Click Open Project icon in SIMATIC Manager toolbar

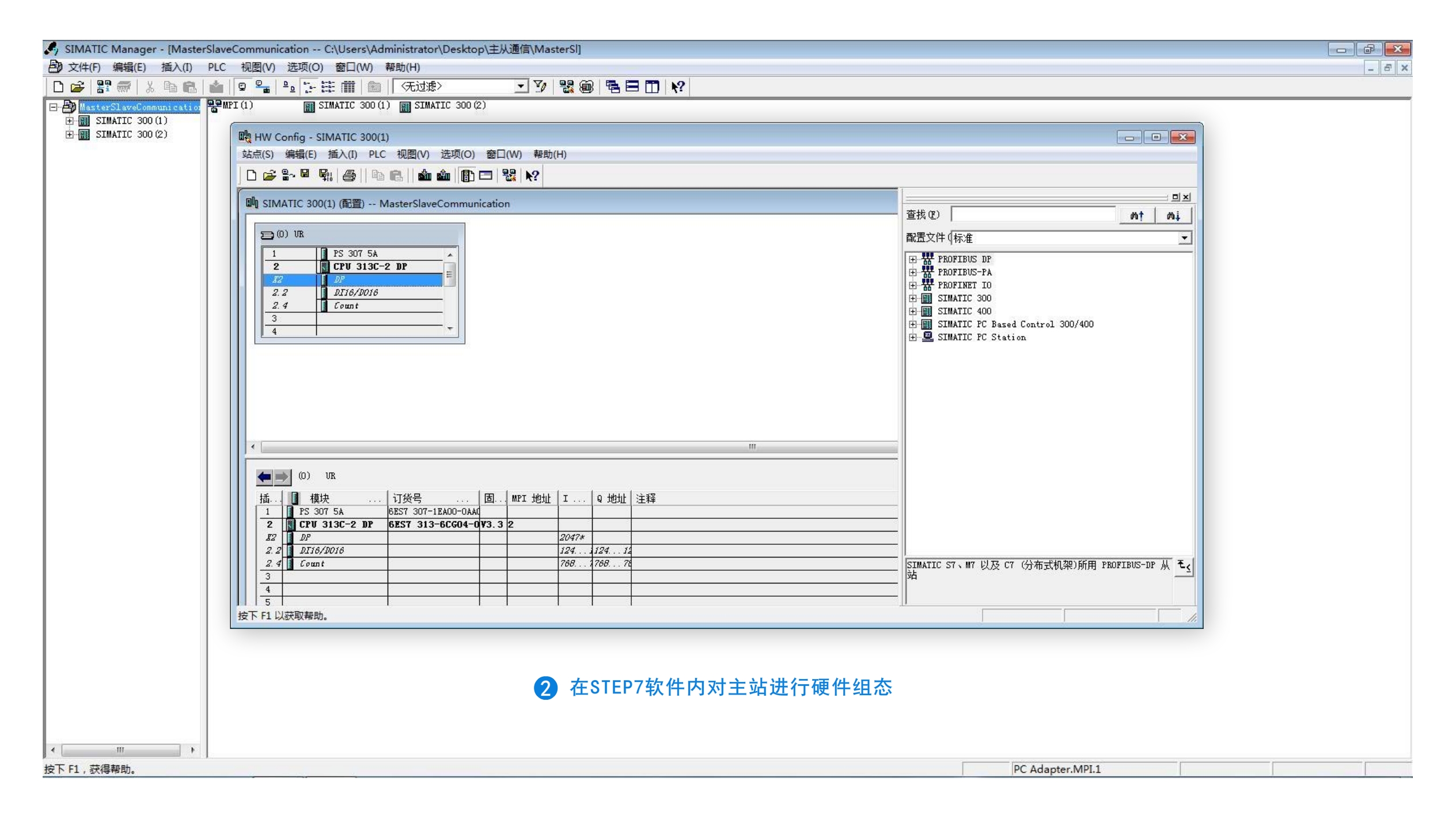[77, 87]
